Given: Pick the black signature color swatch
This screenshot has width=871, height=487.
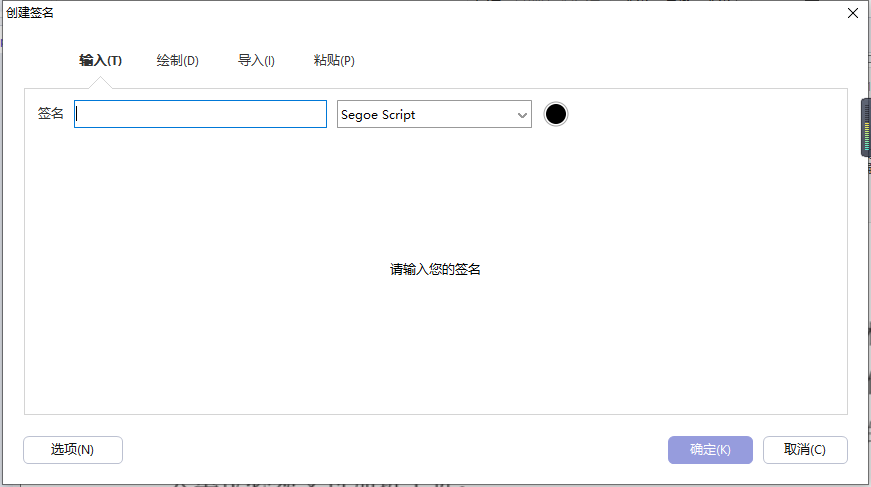Looking at the screenshot, I should (x=556, y=114).
